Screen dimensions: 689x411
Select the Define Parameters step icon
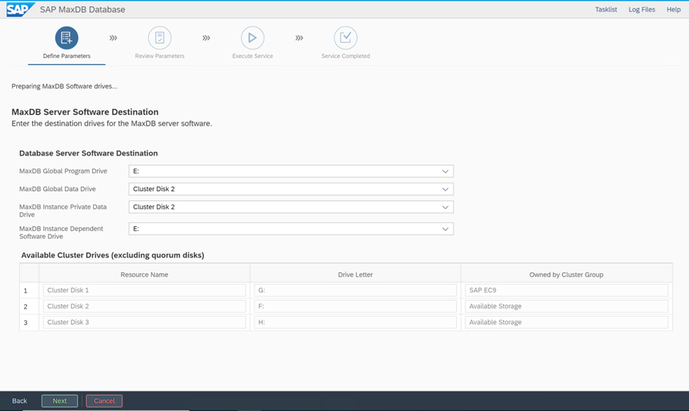click(x=67, y=38)
